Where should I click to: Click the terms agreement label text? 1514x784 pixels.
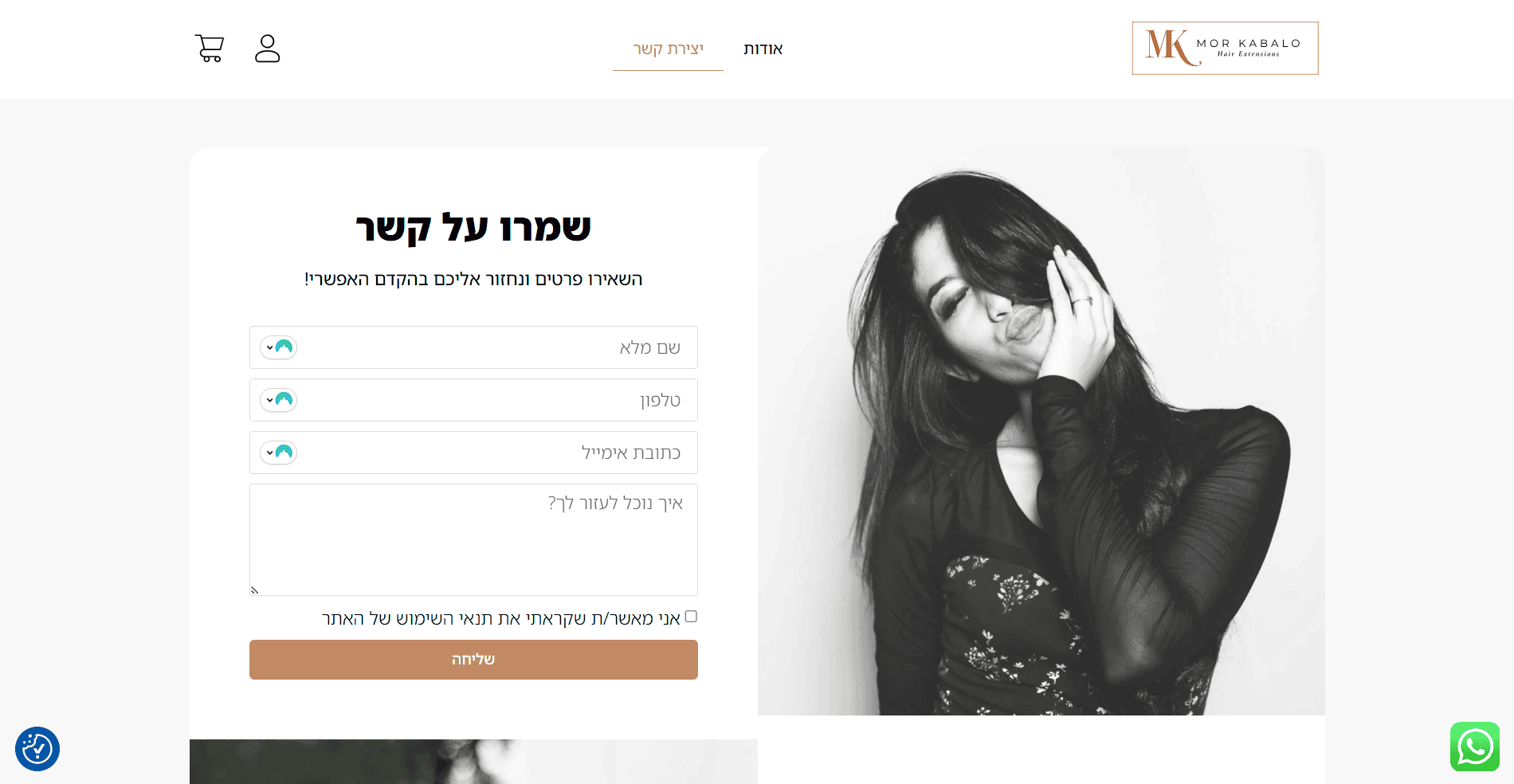[x=501, y=618]
